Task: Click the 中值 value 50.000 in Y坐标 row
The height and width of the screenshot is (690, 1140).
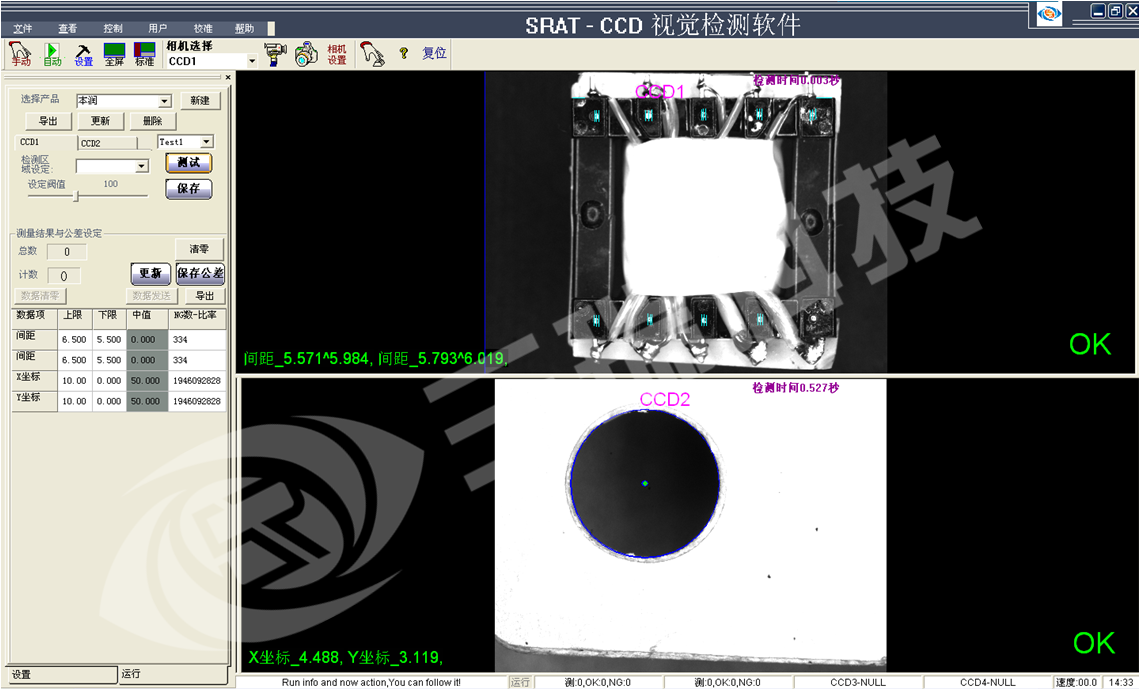Action: pos(147,401)
